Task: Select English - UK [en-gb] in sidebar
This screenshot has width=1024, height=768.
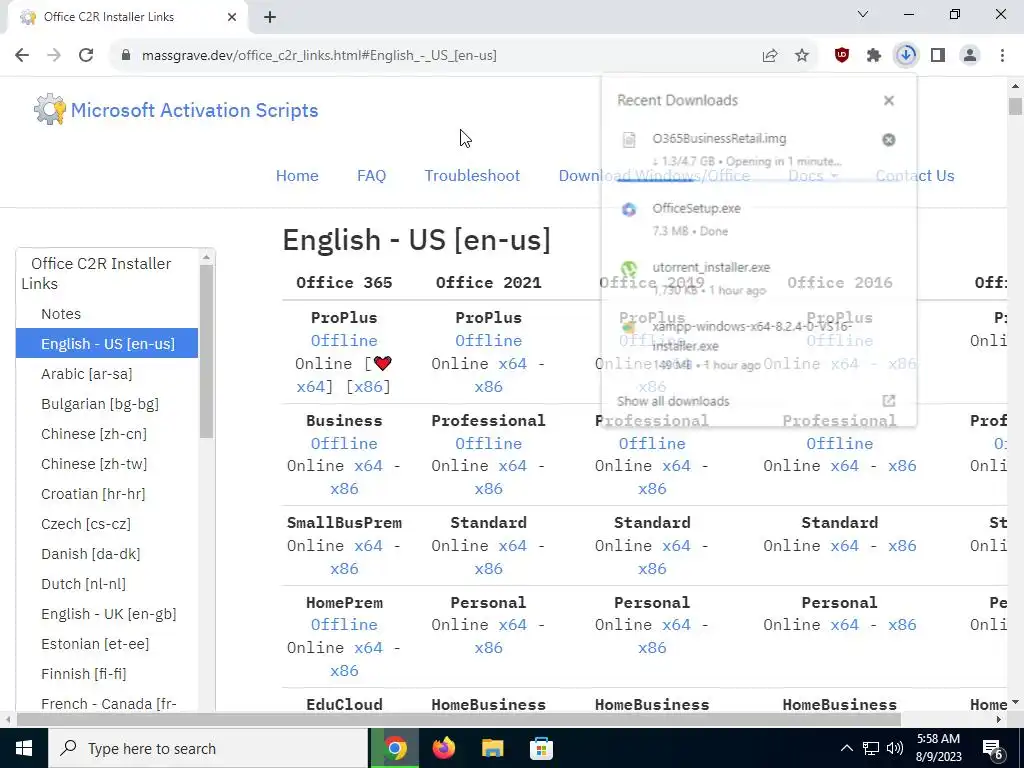Action: point(107,614)
